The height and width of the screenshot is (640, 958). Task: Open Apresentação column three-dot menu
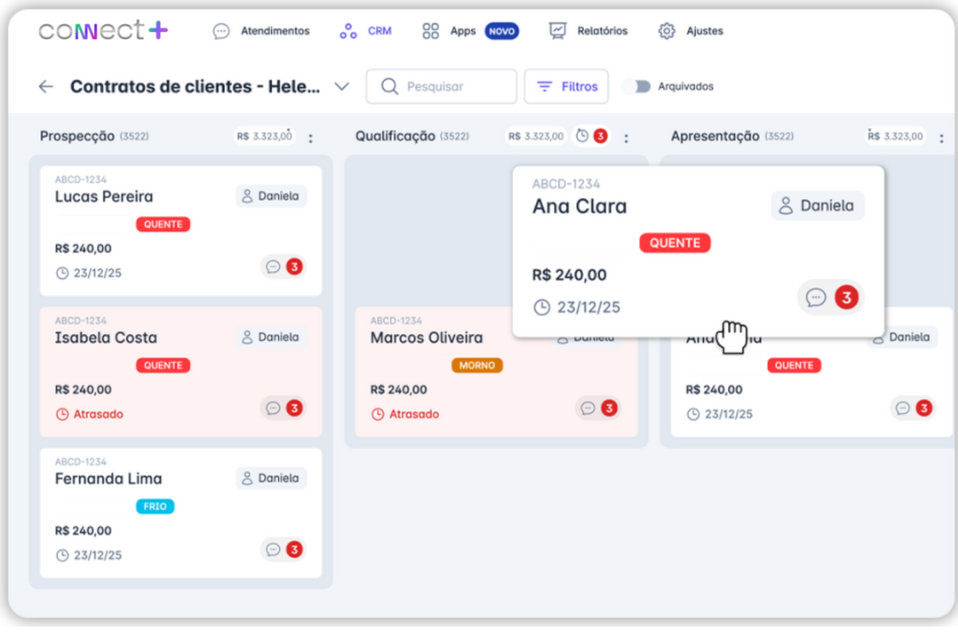(x=941, y=138)
